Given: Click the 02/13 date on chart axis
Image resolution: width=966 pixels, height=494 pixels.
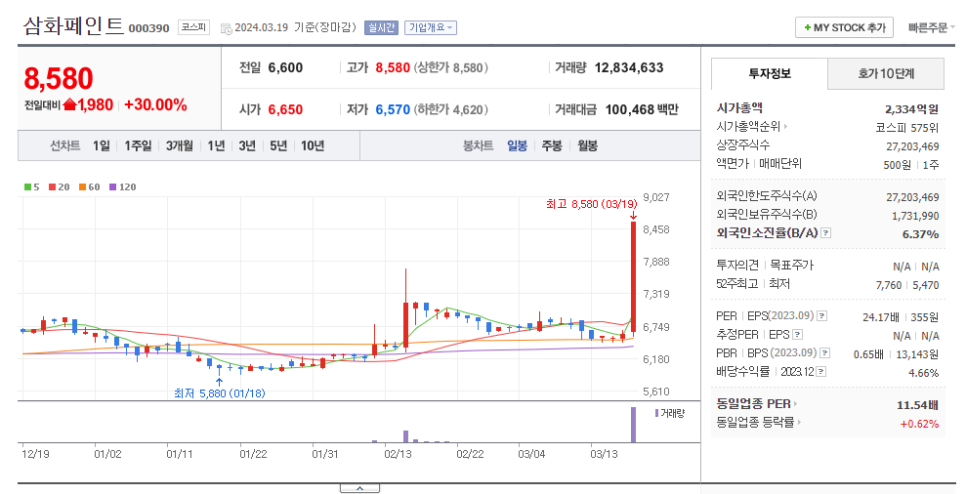Looking at the screenshot, I should pyautogui.click(x=398, y=455).
